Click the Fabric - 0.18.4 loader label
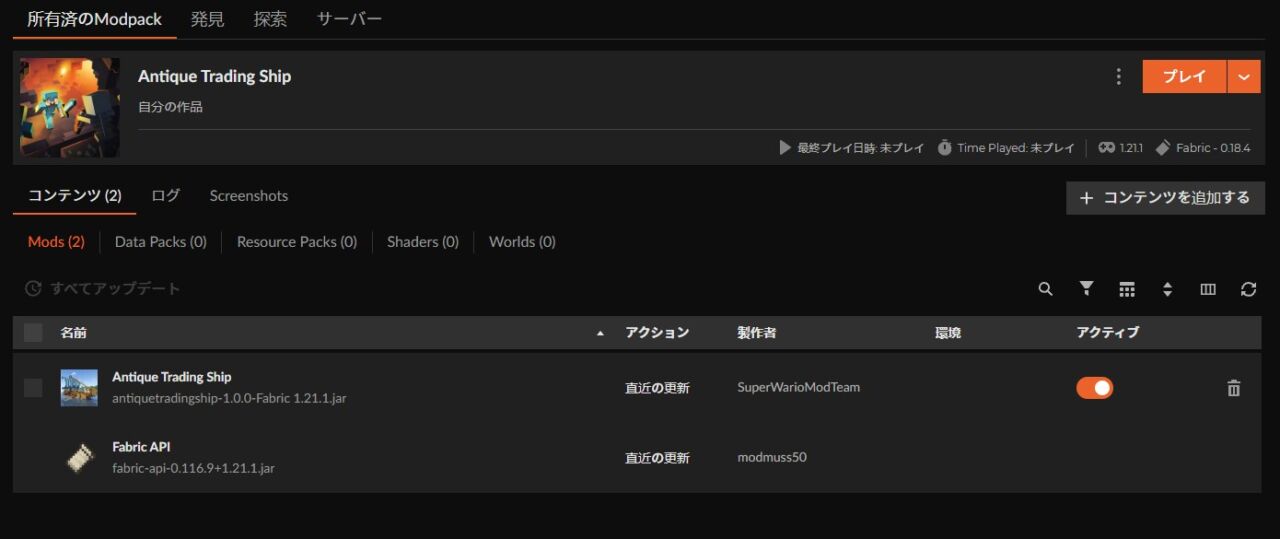 tap(1213, 148)
